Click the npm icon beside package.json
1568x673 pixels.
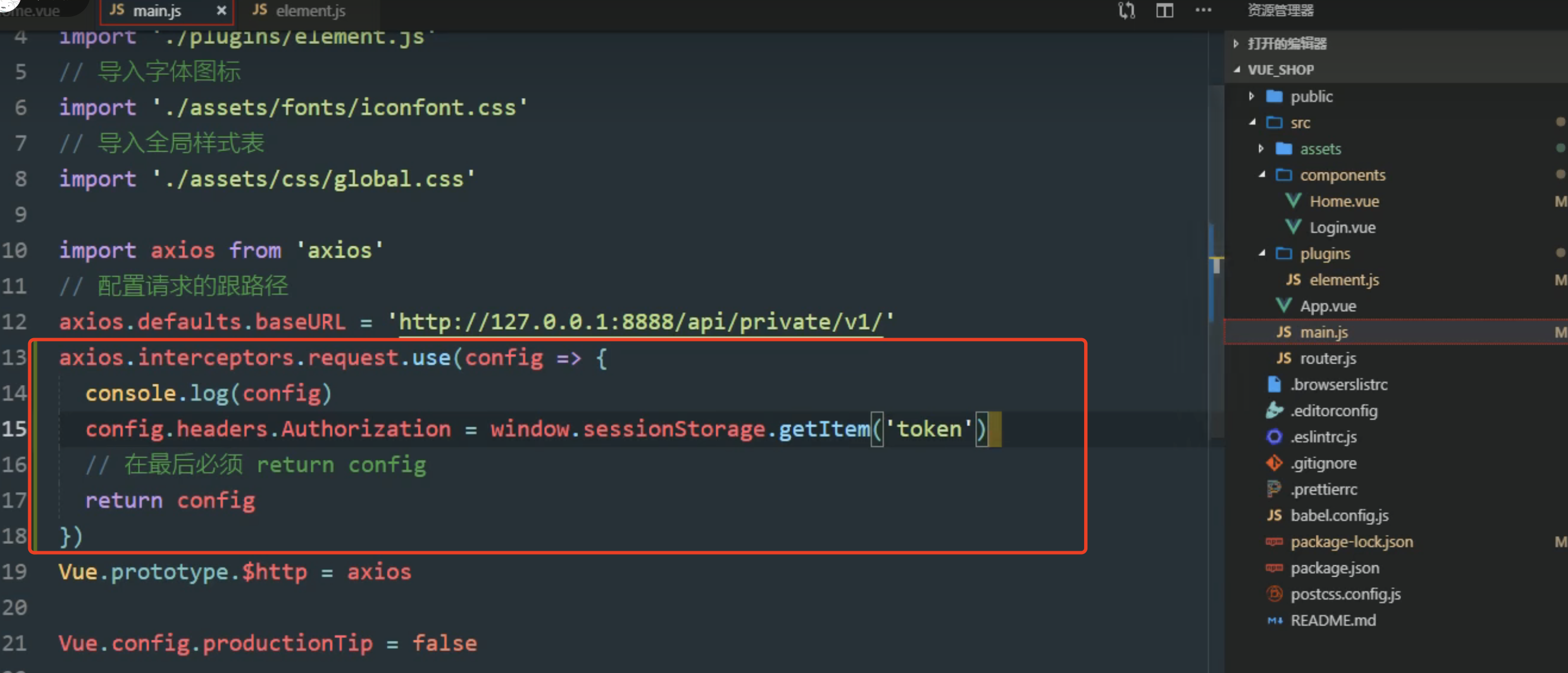[1274, 567]
